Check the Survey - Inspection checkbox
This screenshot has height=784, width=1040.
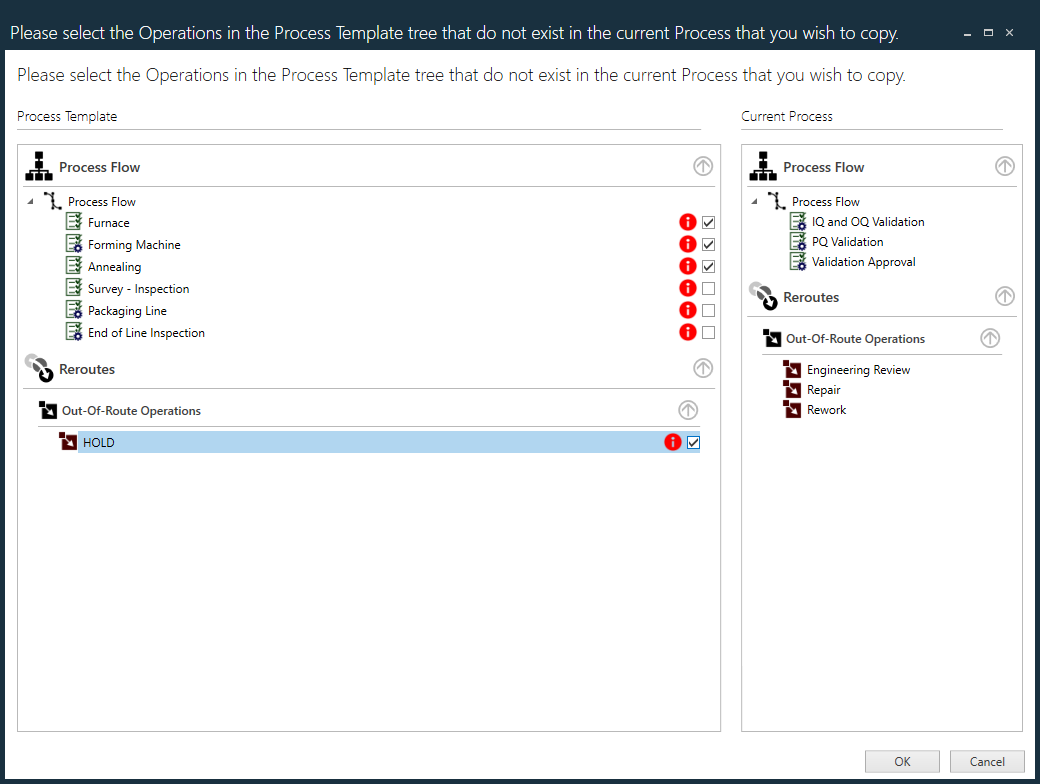tap(708, 288)
